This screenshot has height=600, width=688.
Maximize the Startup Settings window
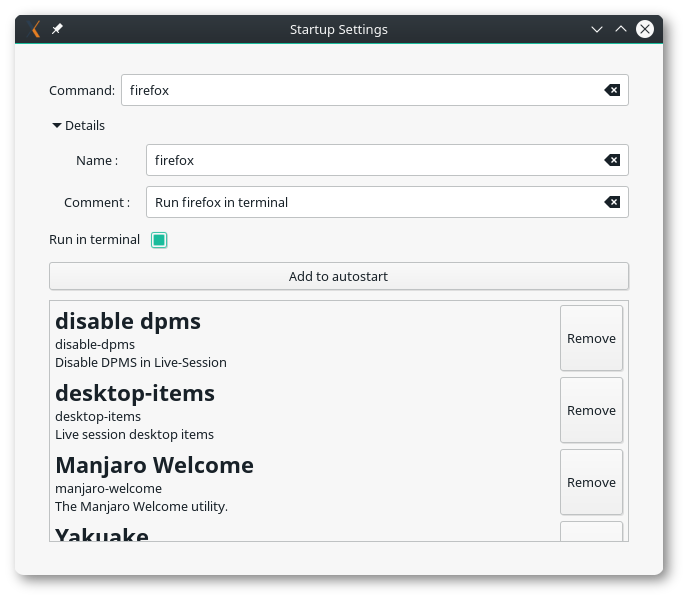pos(621,29)
